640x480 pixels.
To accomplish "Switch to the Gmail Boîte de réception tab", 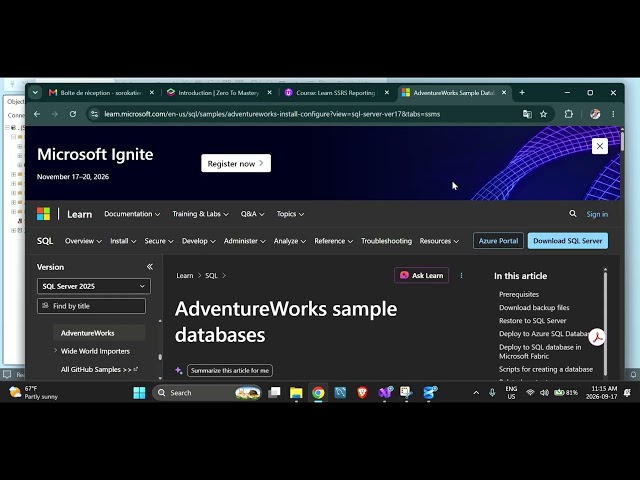I will [x=96, y=93].
